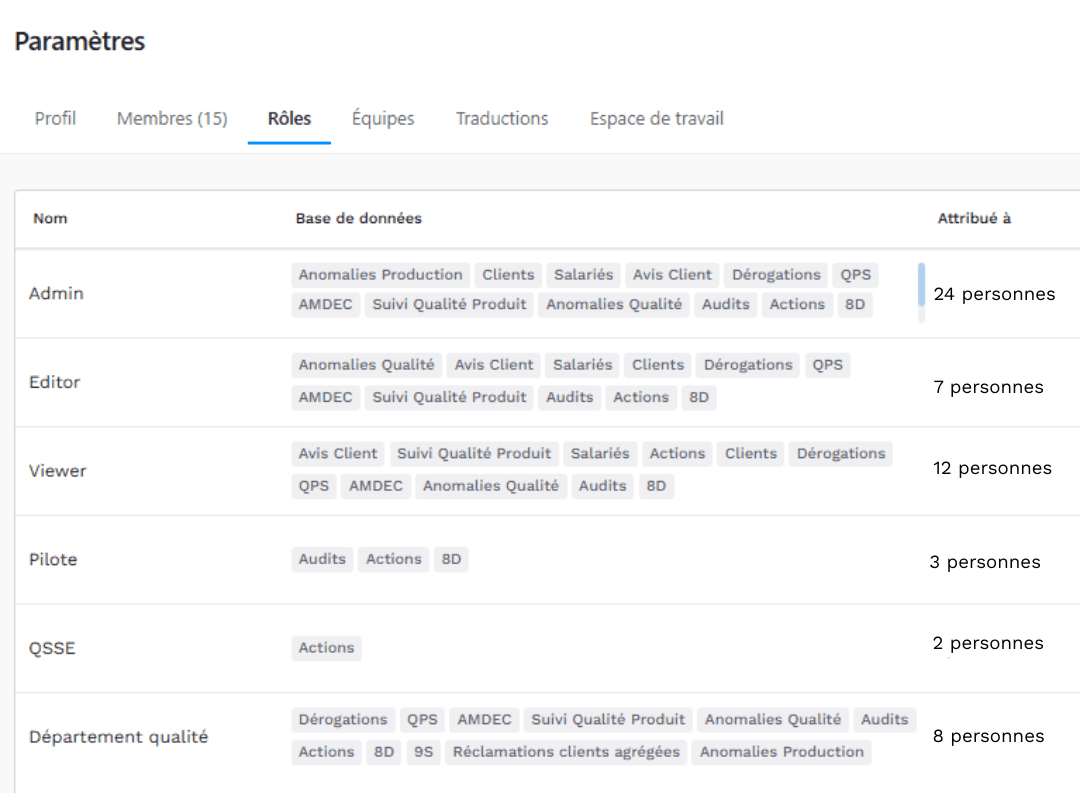Click the Paramètres page title
Screen dimensions: 1080x811
(x=80, y=41)
